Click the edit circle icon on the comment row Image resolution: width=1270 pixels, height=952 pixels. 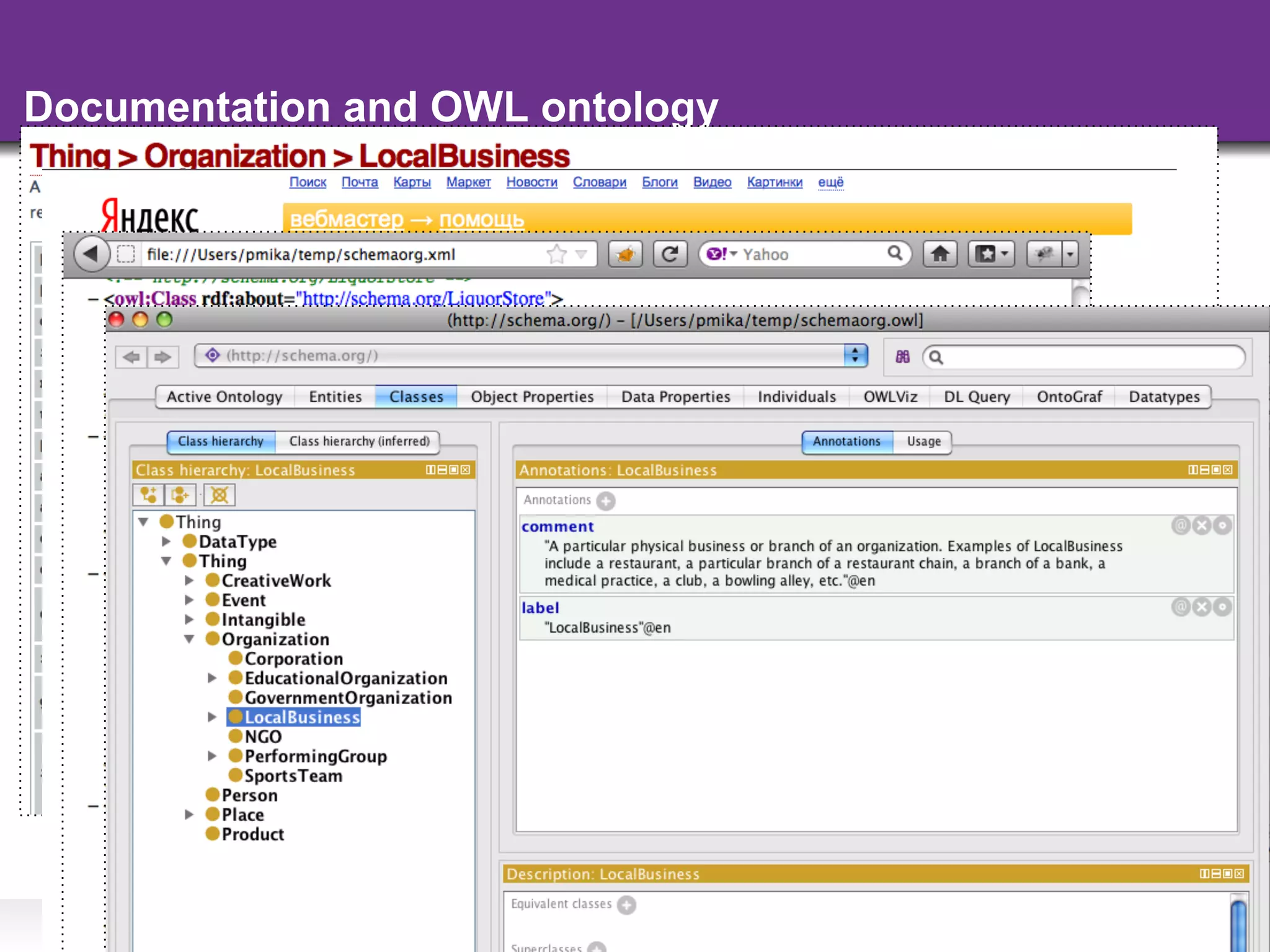pos(1222,526)
